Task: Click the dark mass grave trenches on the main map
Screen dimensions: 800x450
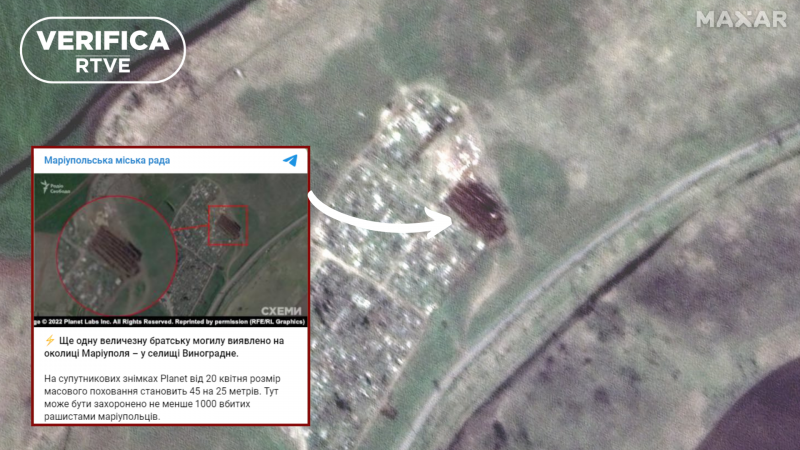Action: [x=478, y=209]
